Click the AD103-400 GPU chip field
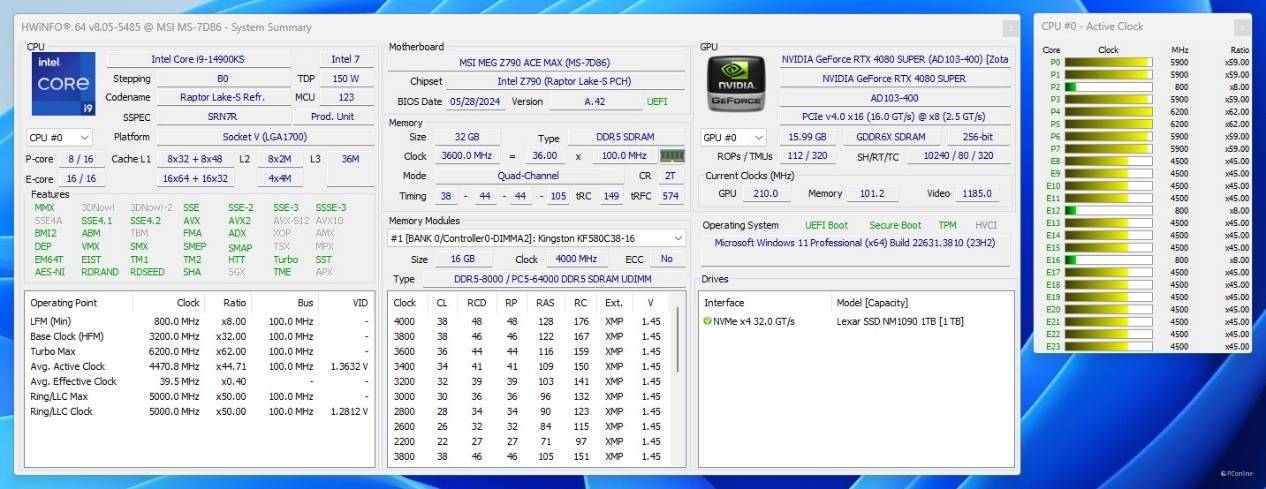The image size is (1266, 489). click(x=894, y=98)
